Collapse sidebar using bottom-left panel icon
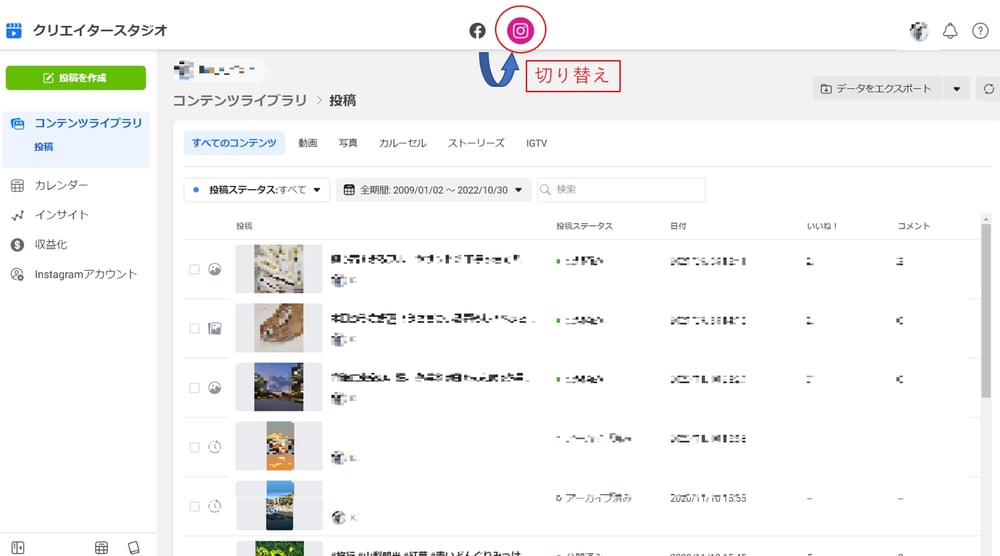 pos(18,548)
